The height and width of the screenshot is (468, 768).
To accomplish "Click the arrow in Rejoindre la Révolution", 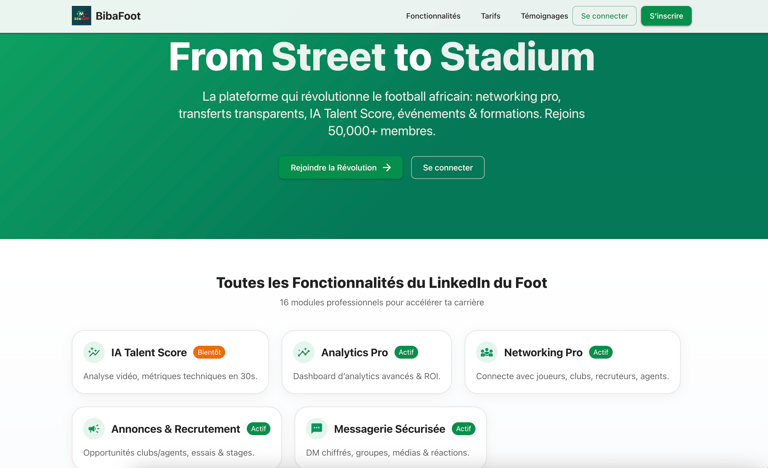I will click(x=387, y=168).
